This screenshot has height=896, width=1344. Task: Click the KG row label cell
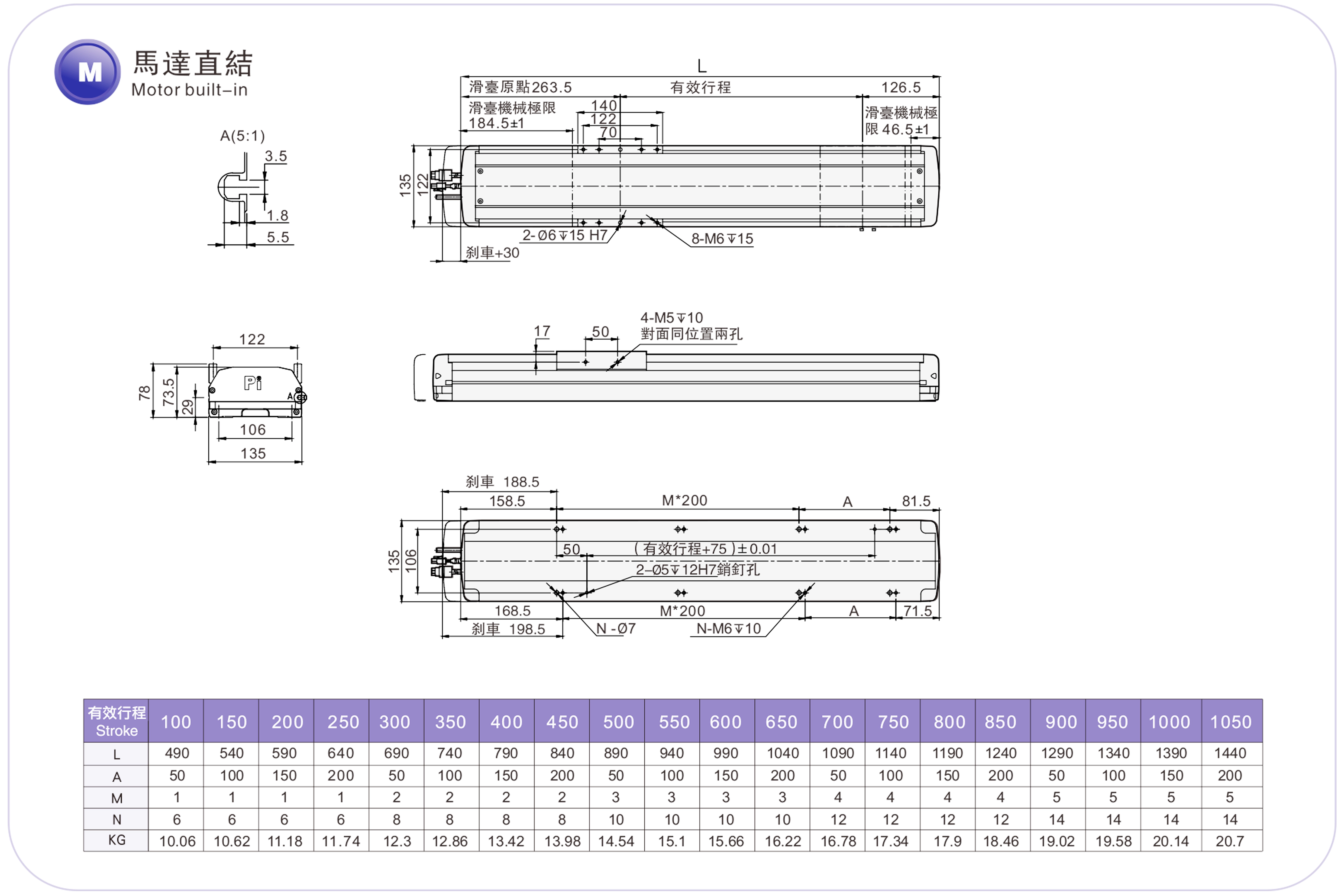pos(117,840)
